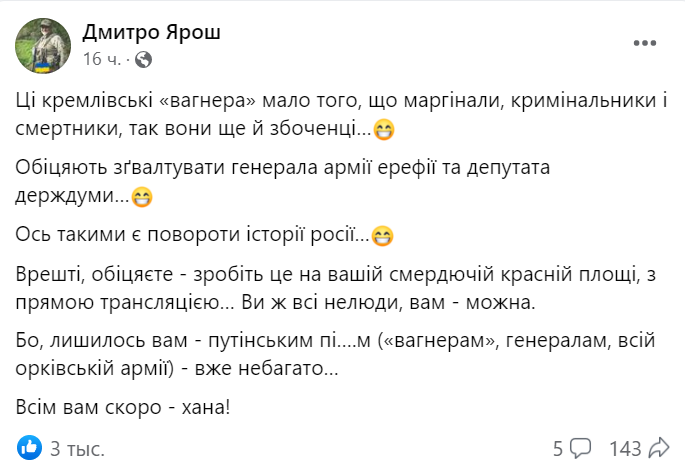Image resolution: width=685 pixels, height=474 pixels.
Task: Click the grinning emoji after «збоченці…»
Action: [x=384, y=129]
